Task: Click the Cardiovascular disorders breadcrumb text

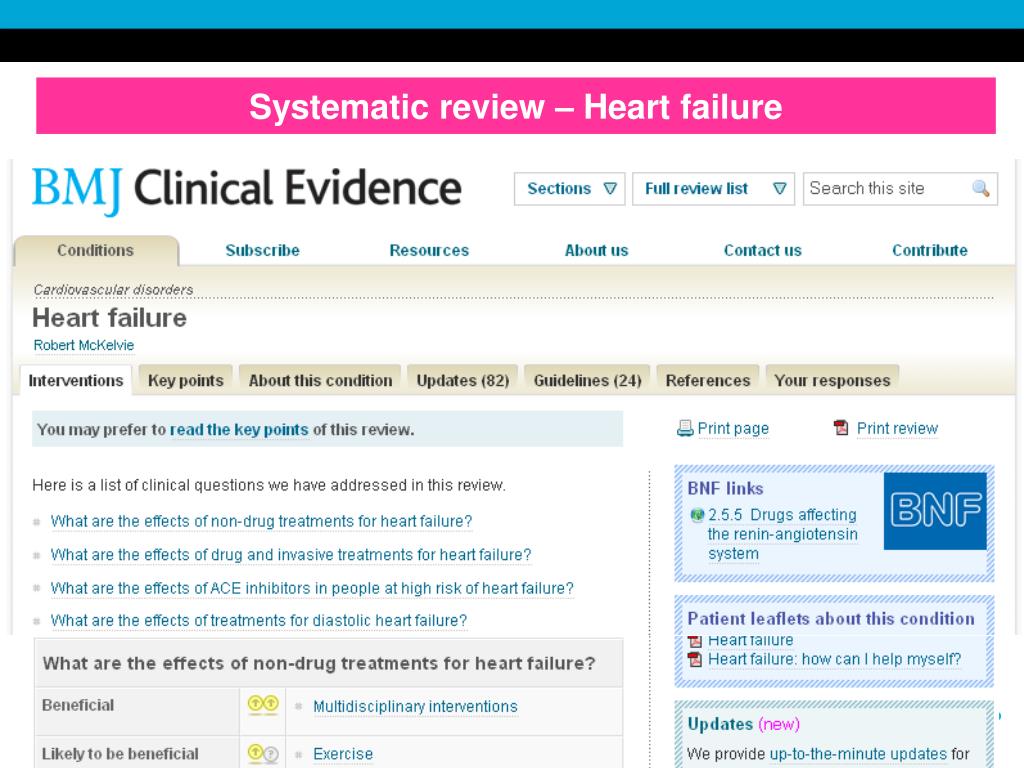Action: click(113, 289)
